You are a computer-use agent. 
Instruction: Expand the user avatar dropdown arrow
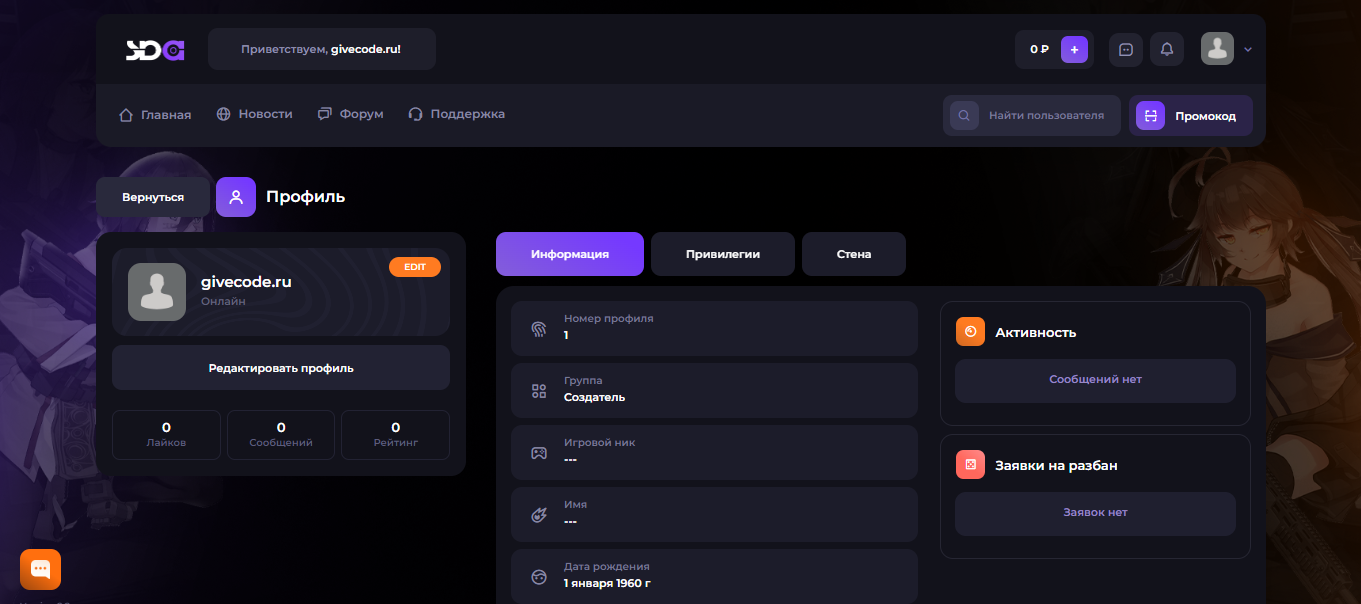coord(1248,49)
